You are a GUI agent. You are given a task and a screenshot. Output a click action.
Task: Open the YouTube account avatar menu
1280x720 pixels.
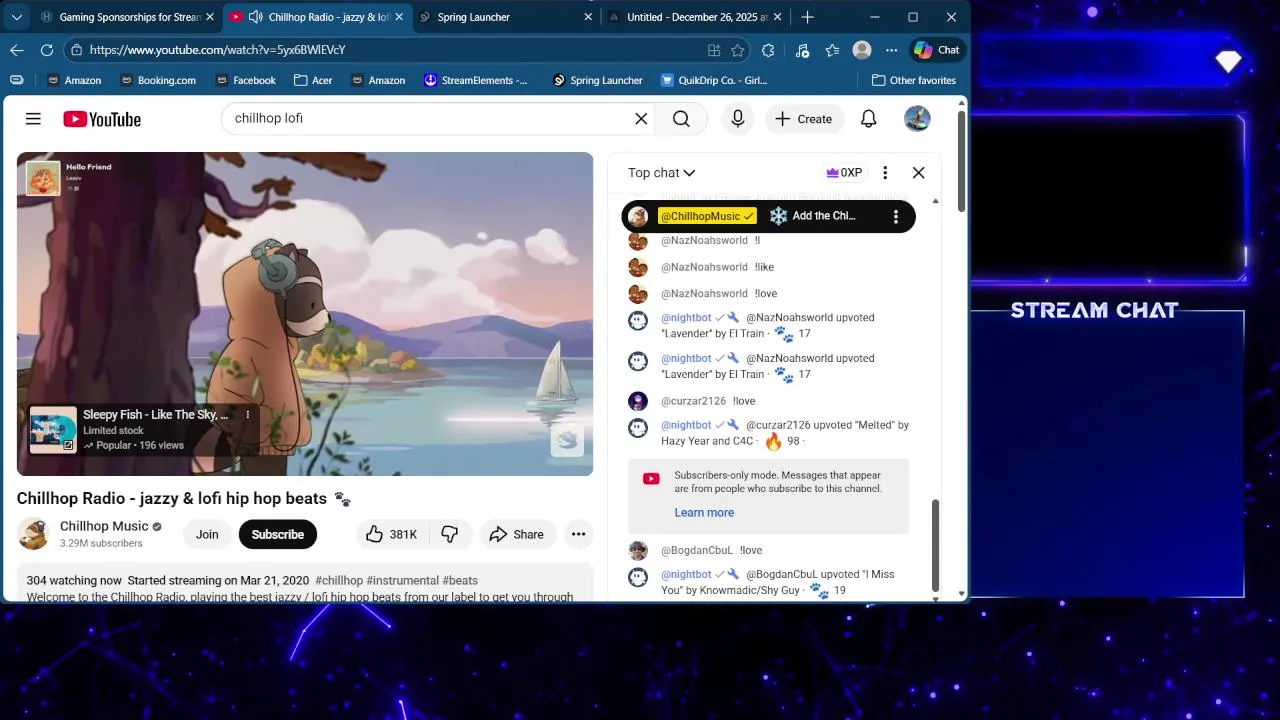pos(917,119)
